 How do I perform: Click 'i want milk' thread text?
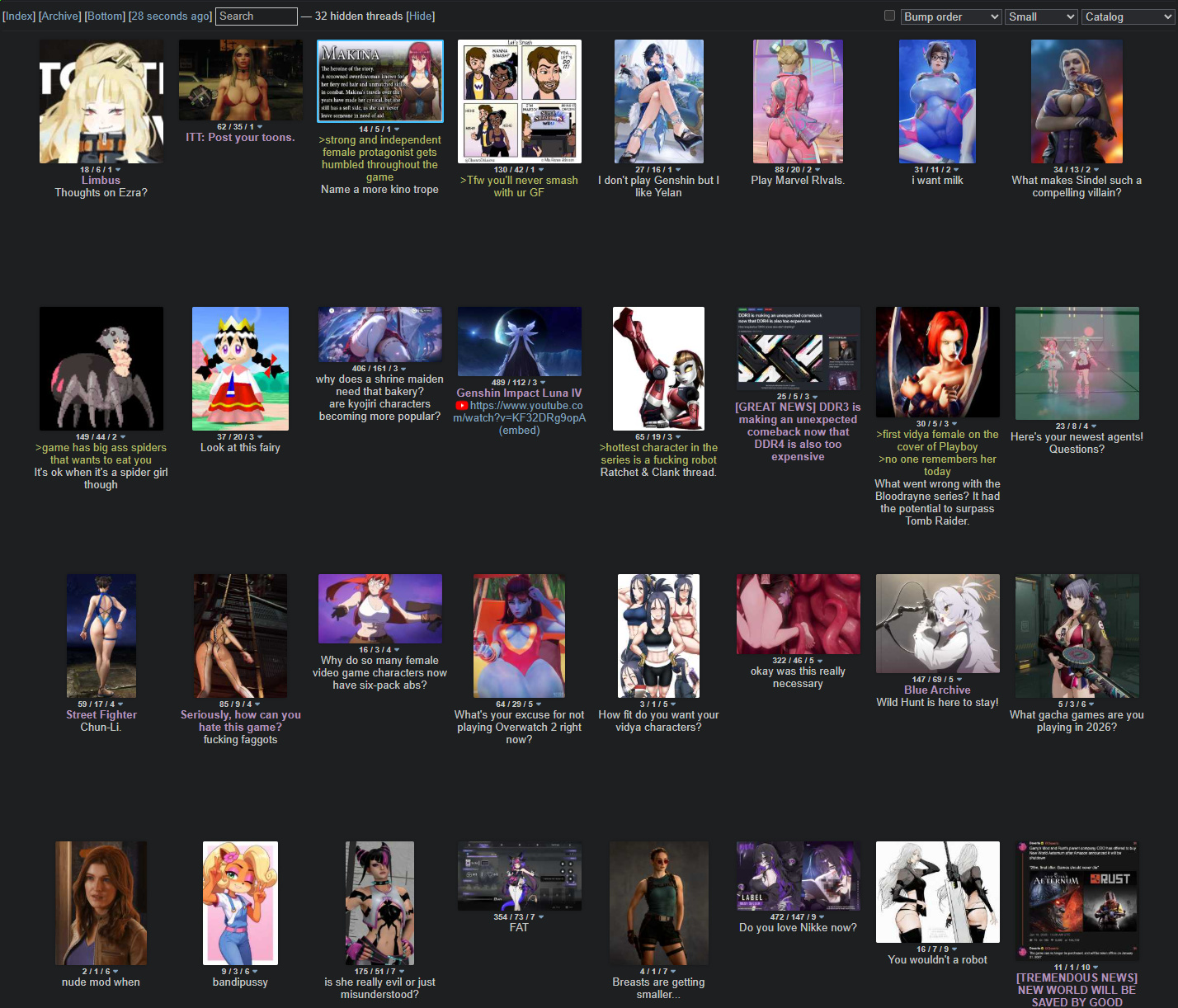point(937,180)
